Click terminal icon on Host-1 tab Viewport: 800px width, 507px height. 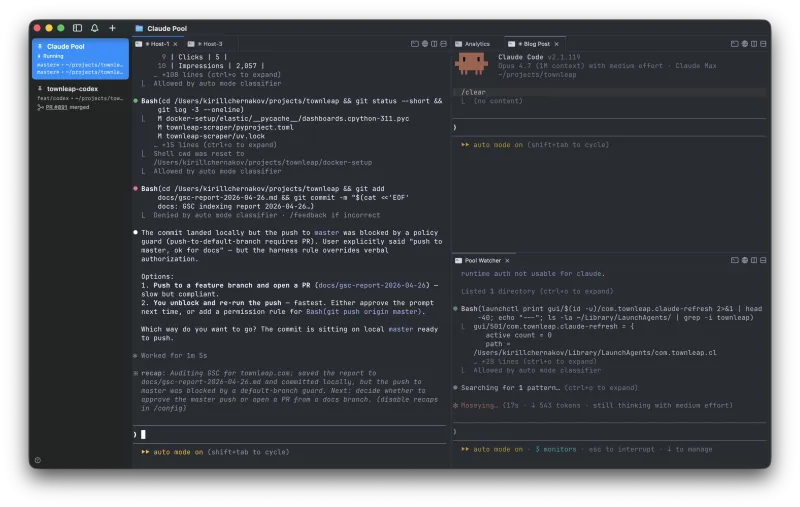point(139,44)
